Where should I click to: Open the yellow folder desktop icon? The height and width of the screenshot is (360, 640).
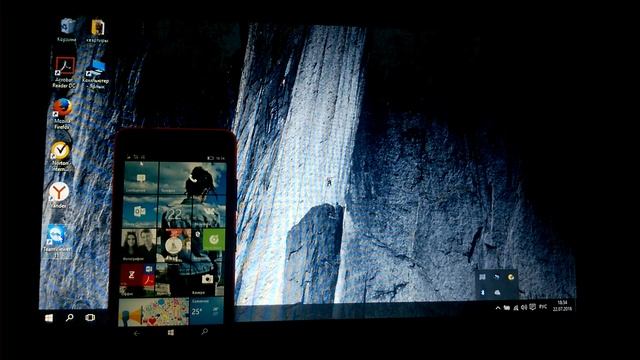[97, 31]
